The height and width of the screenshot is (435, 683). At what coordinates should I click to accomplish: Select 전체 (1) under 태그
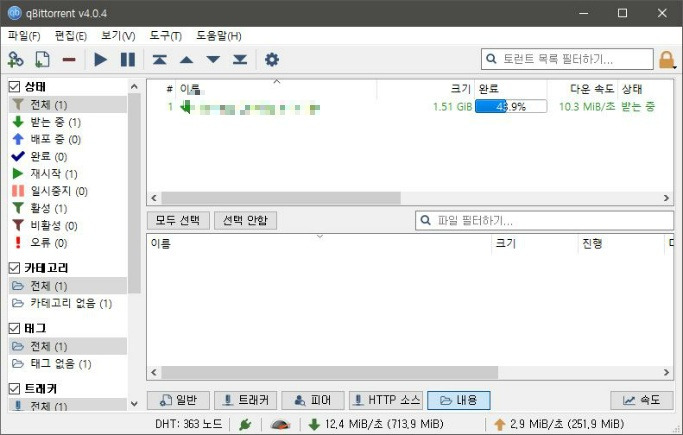point(68,346)
